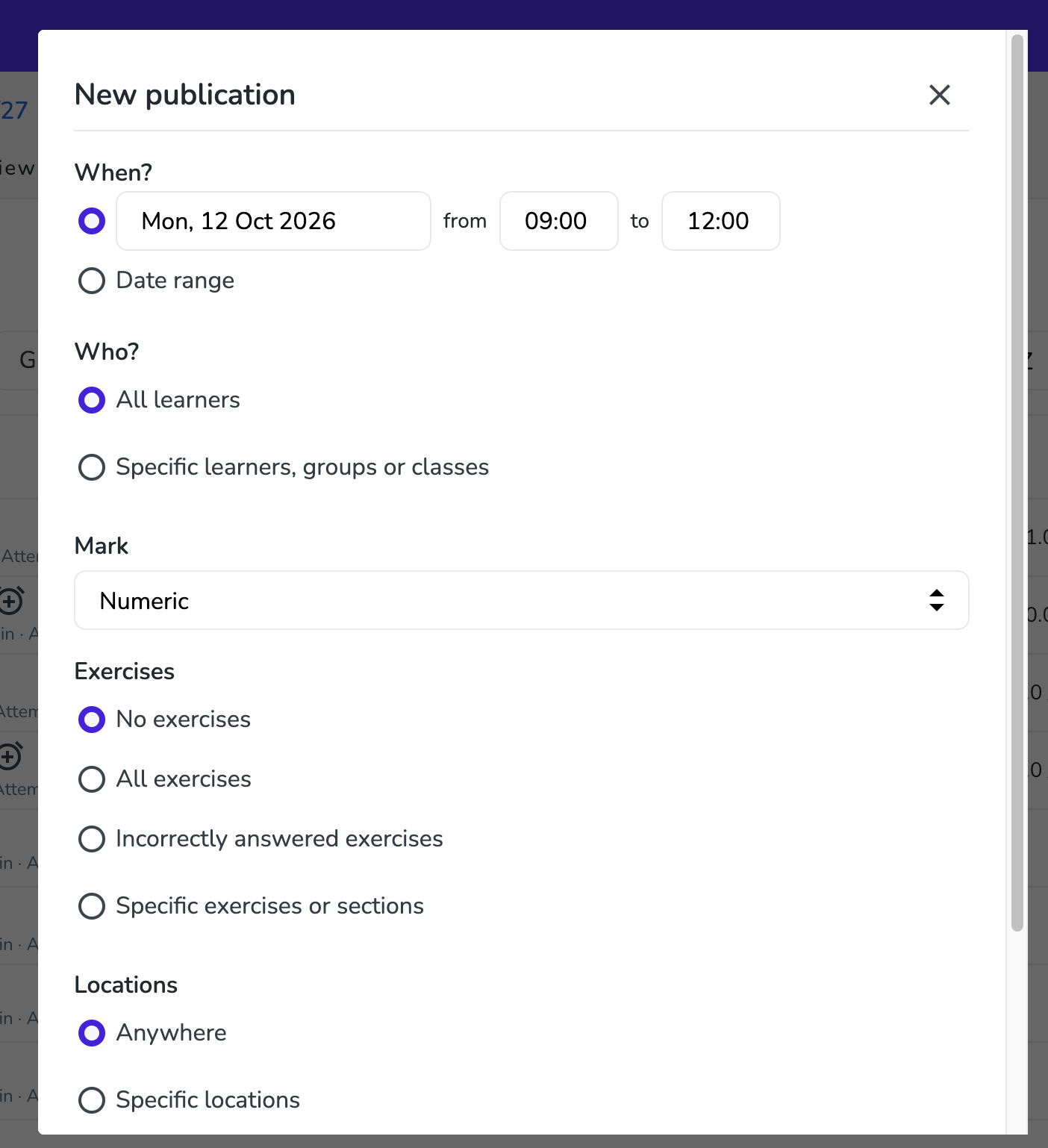This screenshot has width=1048, height=1148.
Task: Open the Mark dropdown showing Numeric
Action: [522, 600]
